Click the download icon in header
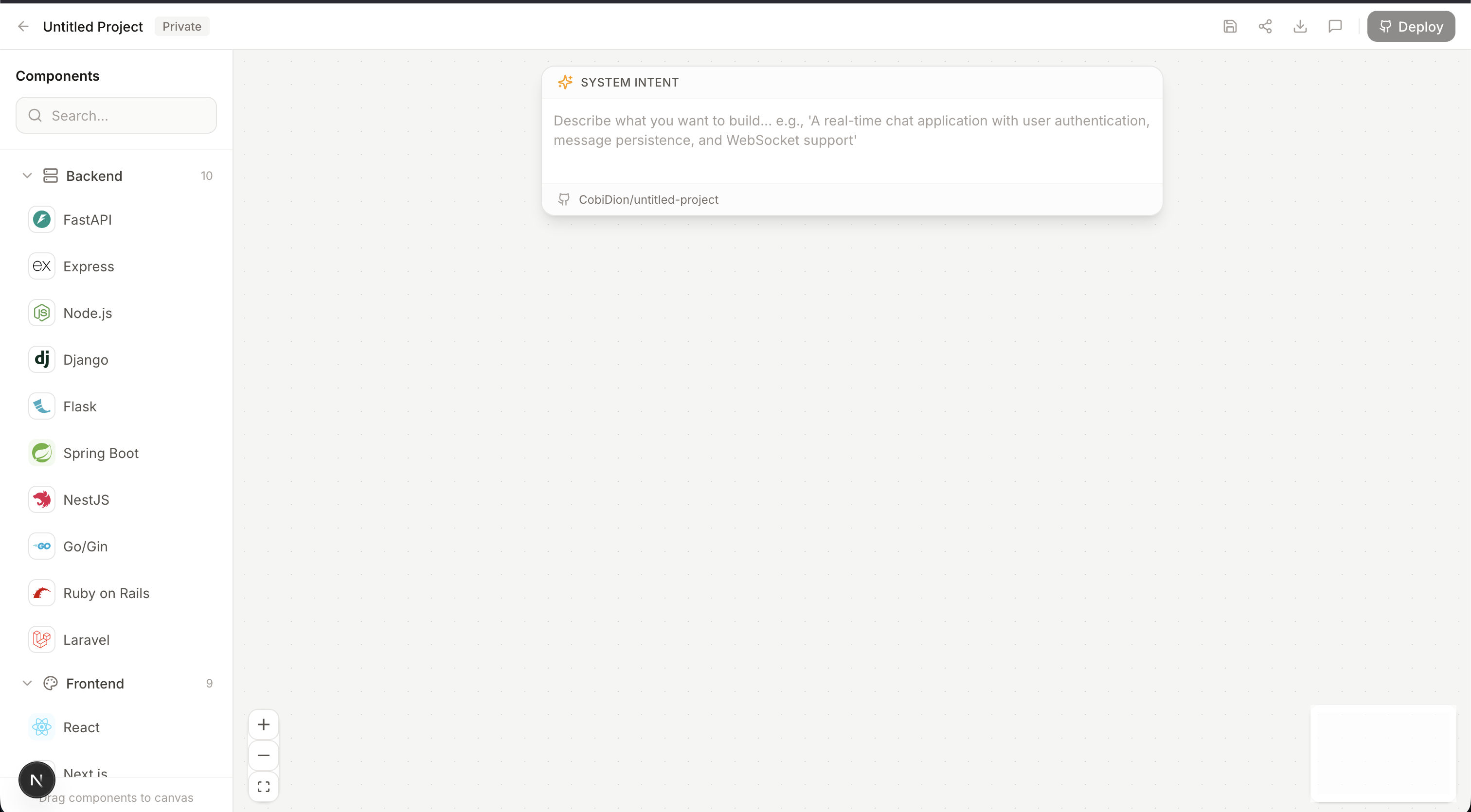The height and width of the screenshot is (812, 1471). click(x=1300, y=26)
